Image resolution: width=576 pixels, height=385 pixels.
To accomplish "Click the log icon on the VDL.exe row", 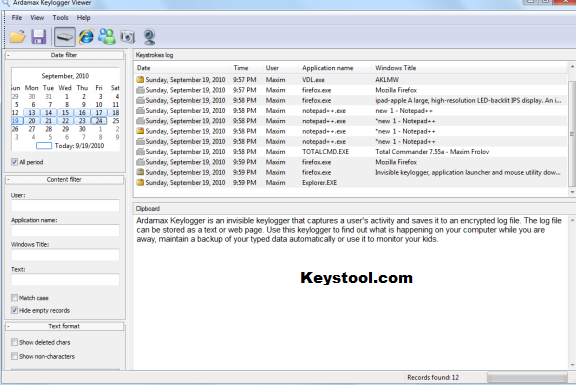I will click(140, 80).
